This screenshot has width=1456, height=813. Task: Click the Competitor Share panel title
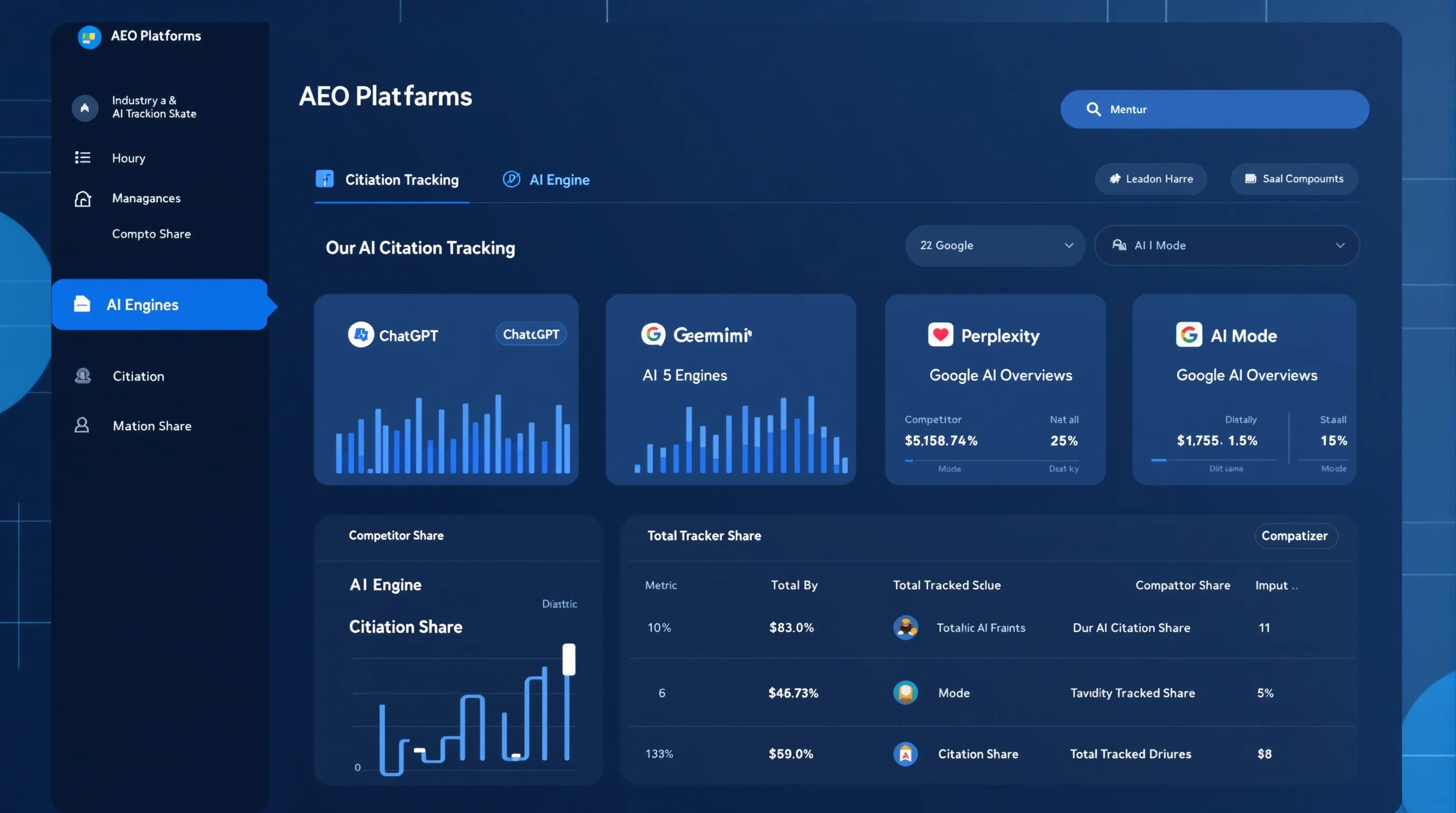click(x=396, y=536)
